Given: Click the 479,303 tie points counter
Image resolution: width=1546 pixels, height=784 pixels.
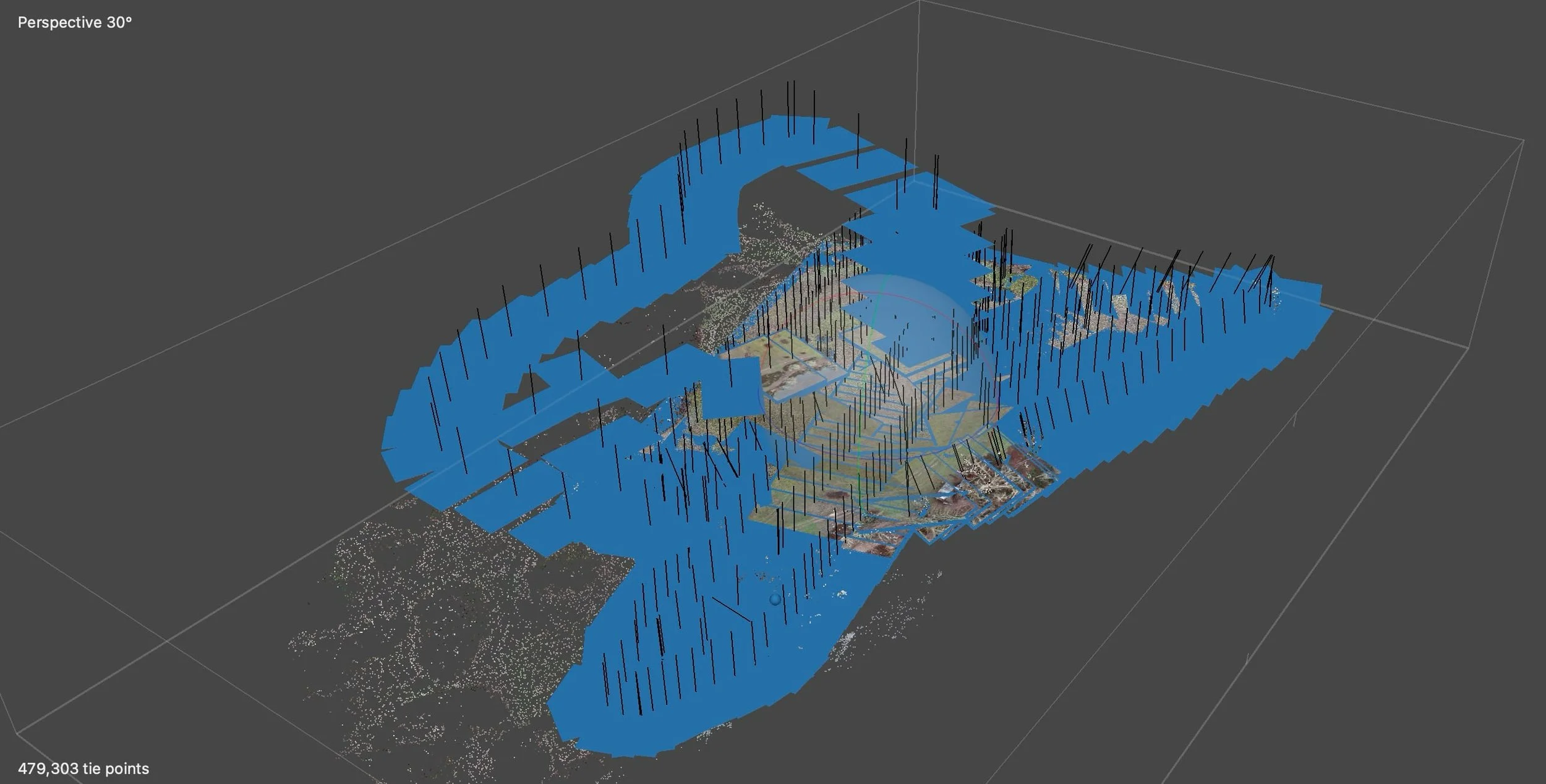Looking at the screenshot, I should click(83, 768).
